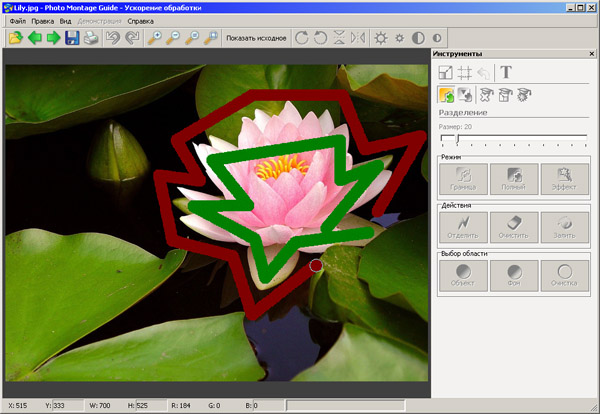Screen dimensions: 600x414
Task: Click the flip horizontal icon
Action: point(359,38)
